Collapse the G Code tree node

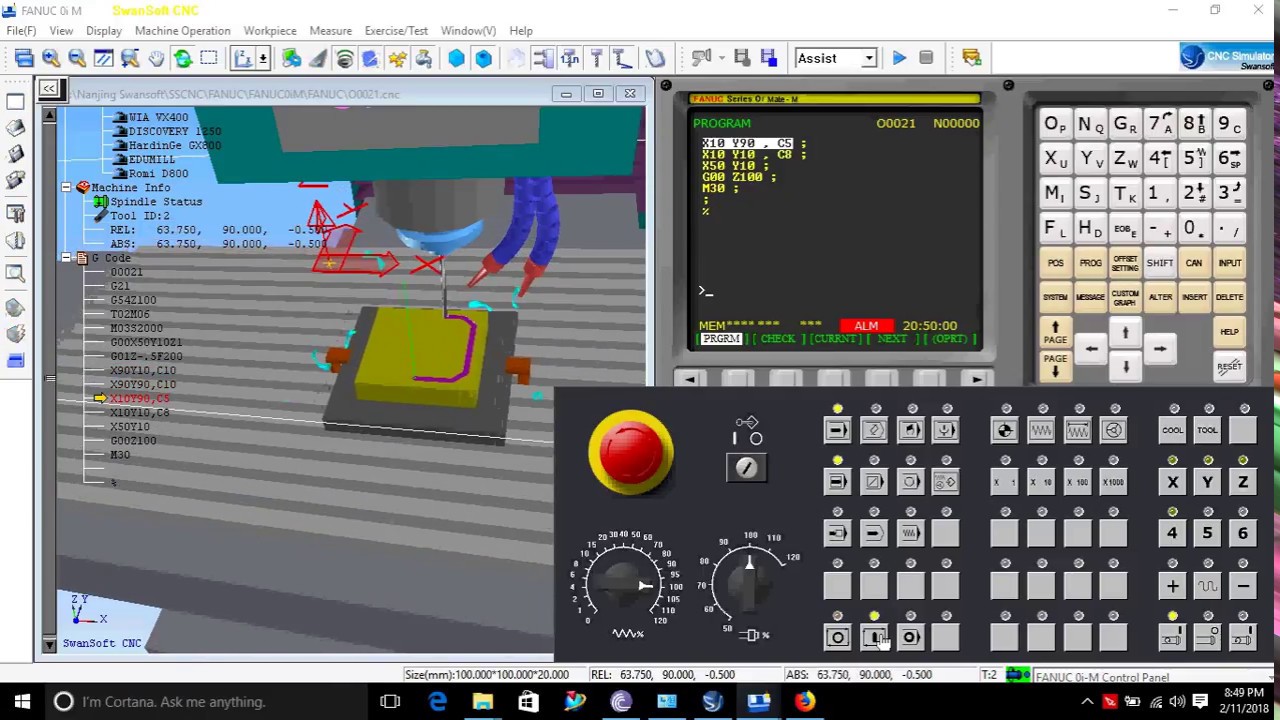tap(66, 257)
